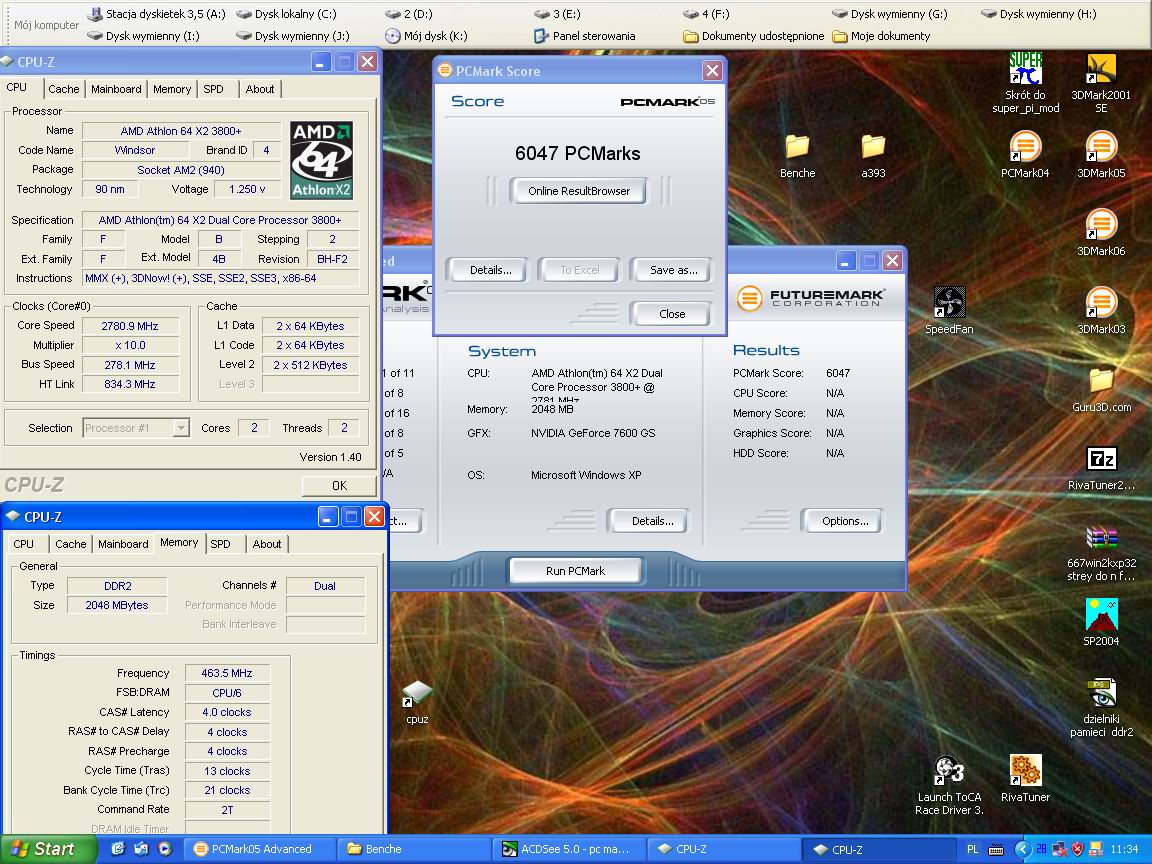The image size is (1152, 864).
Task: Click the Core Speed 2780.9 MHz field
Action: pos(130,325)
